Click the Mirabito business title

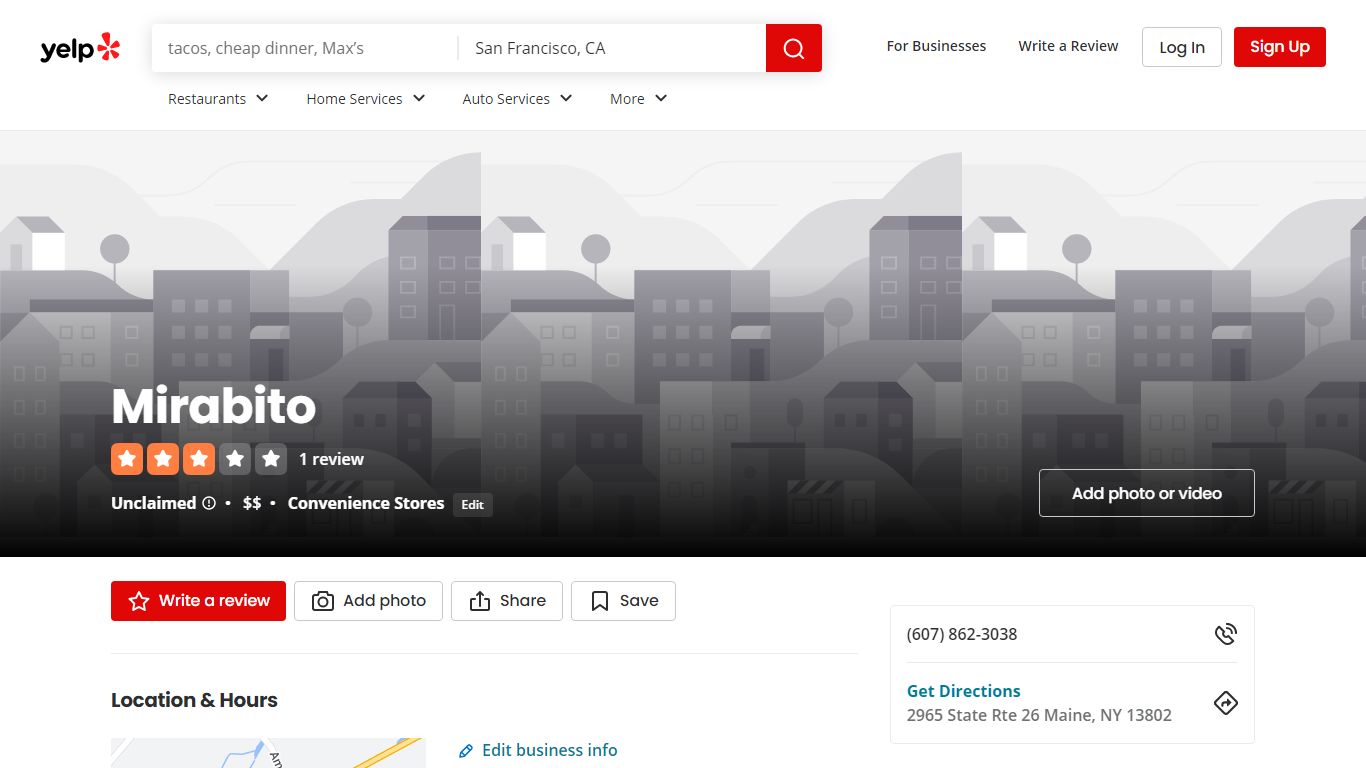(x=214, y=406)
